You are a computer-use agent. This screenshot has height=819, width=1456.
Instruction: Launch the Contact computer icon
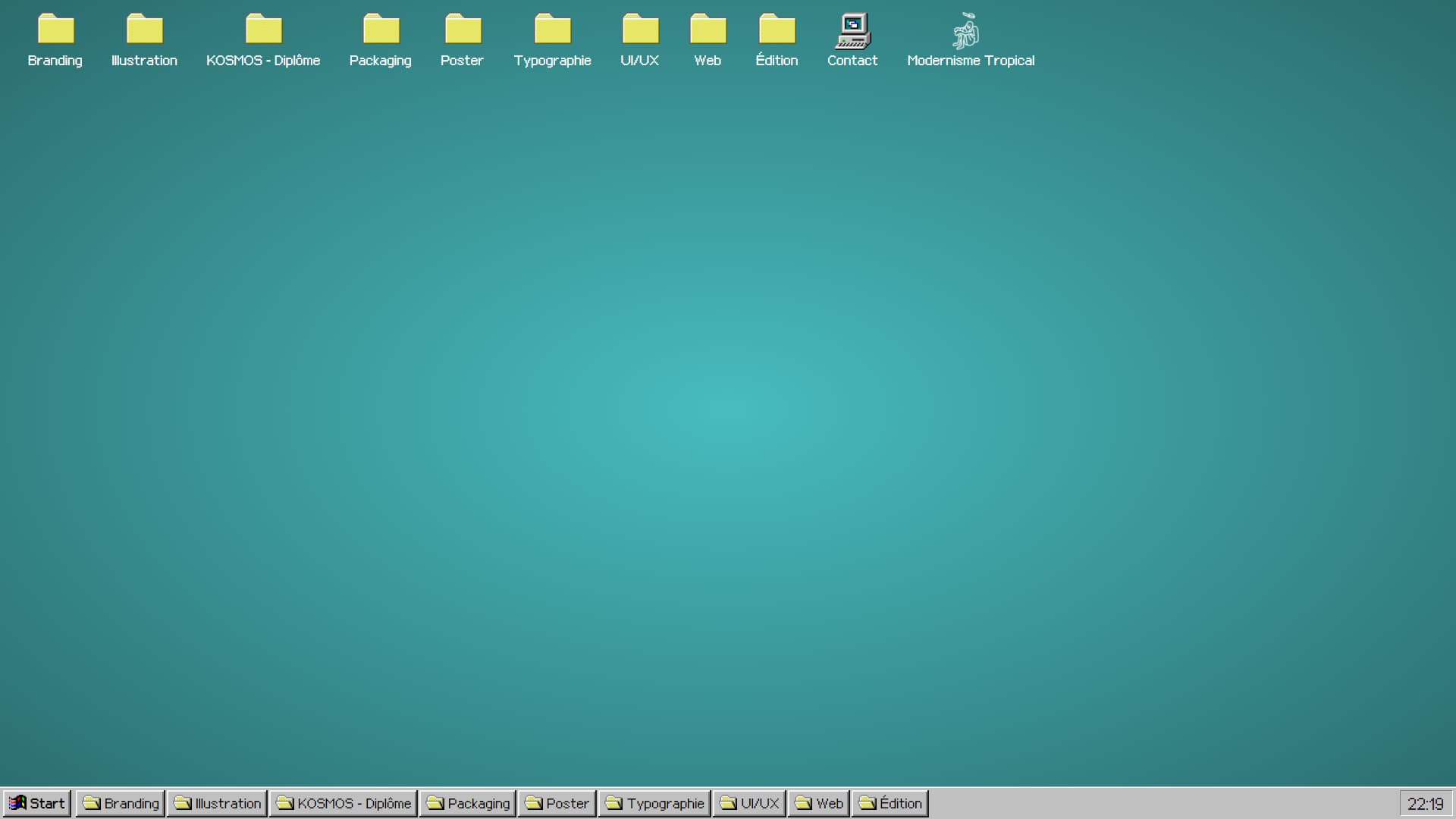tap(852, 32)
